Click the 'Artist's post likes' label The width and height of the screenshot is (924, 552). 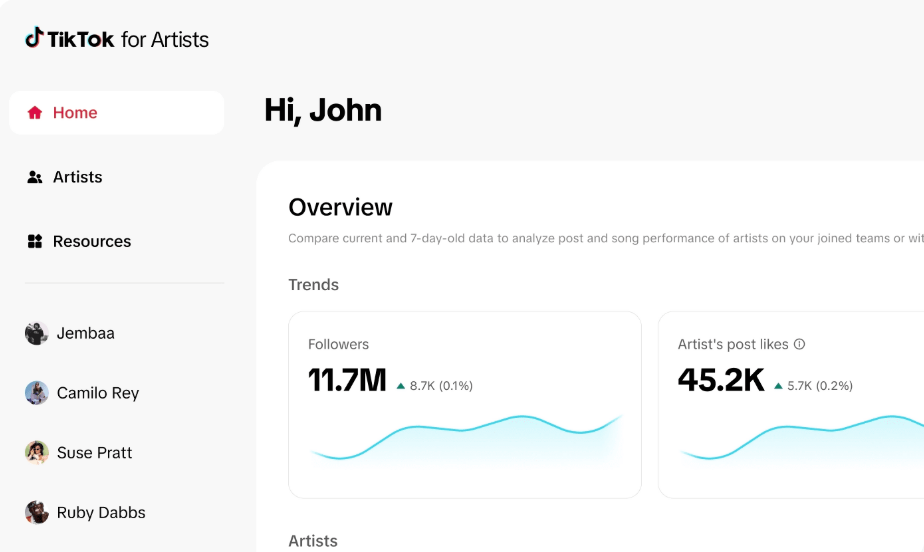tap(733, 344)
